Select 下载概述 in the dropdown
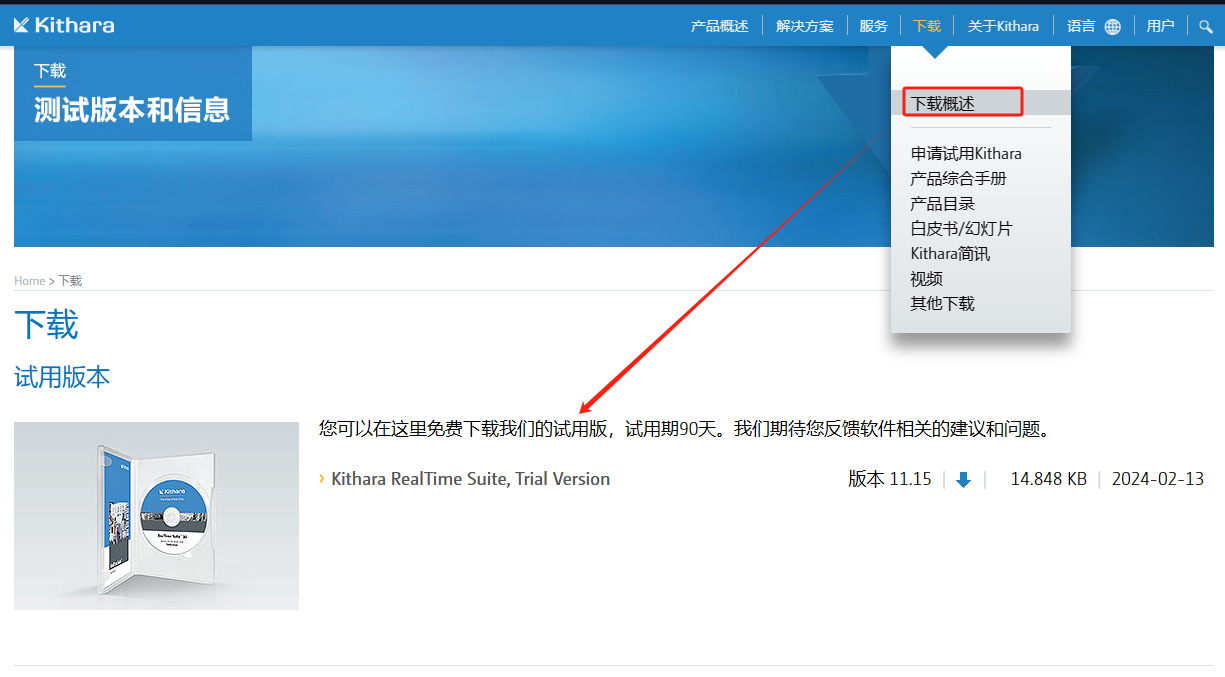Screen dimensions: 1225x677 tap(942, 103)
